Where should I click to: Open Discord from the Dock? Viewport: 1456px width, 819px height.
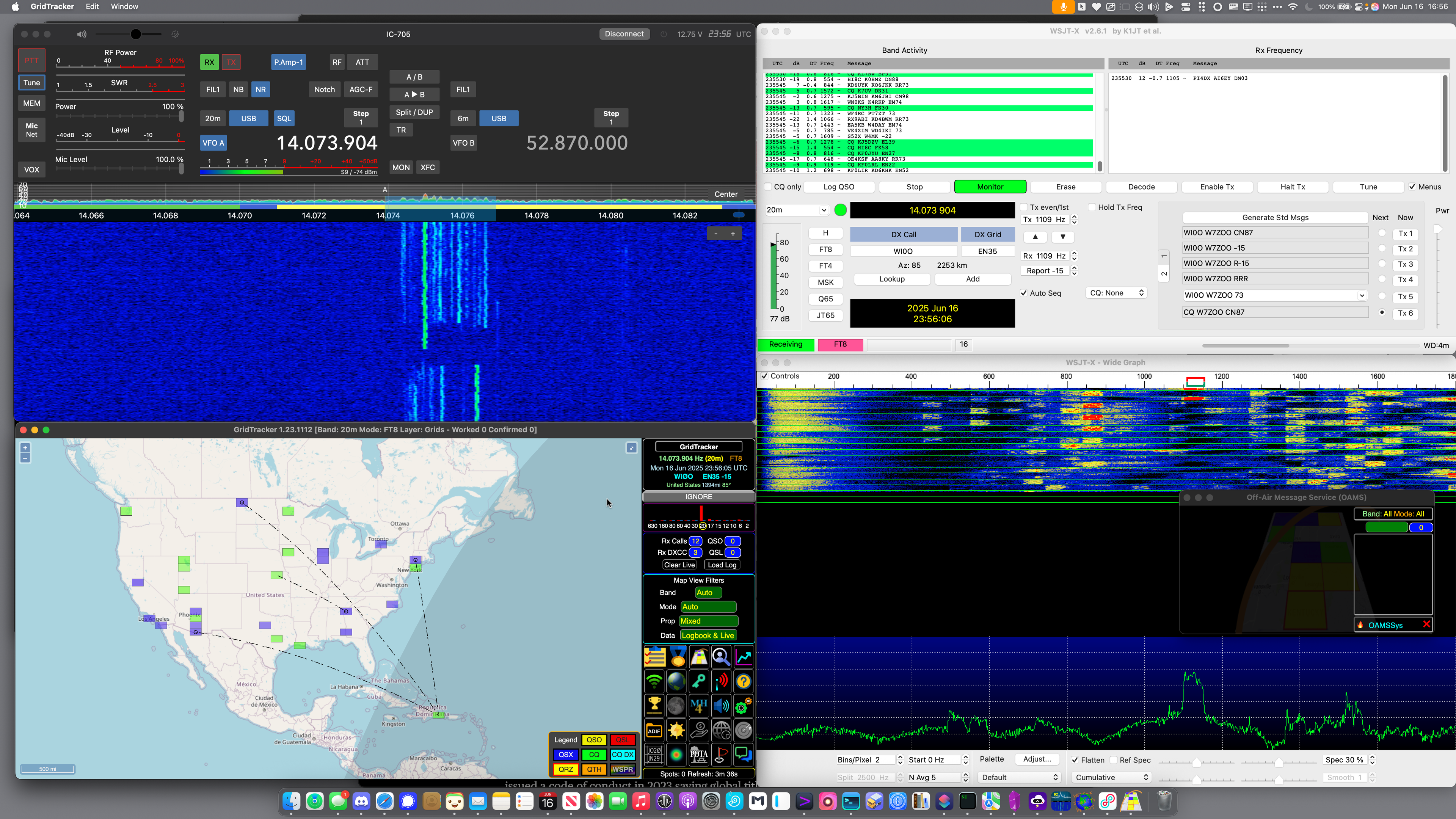click(x=361, y=801)
